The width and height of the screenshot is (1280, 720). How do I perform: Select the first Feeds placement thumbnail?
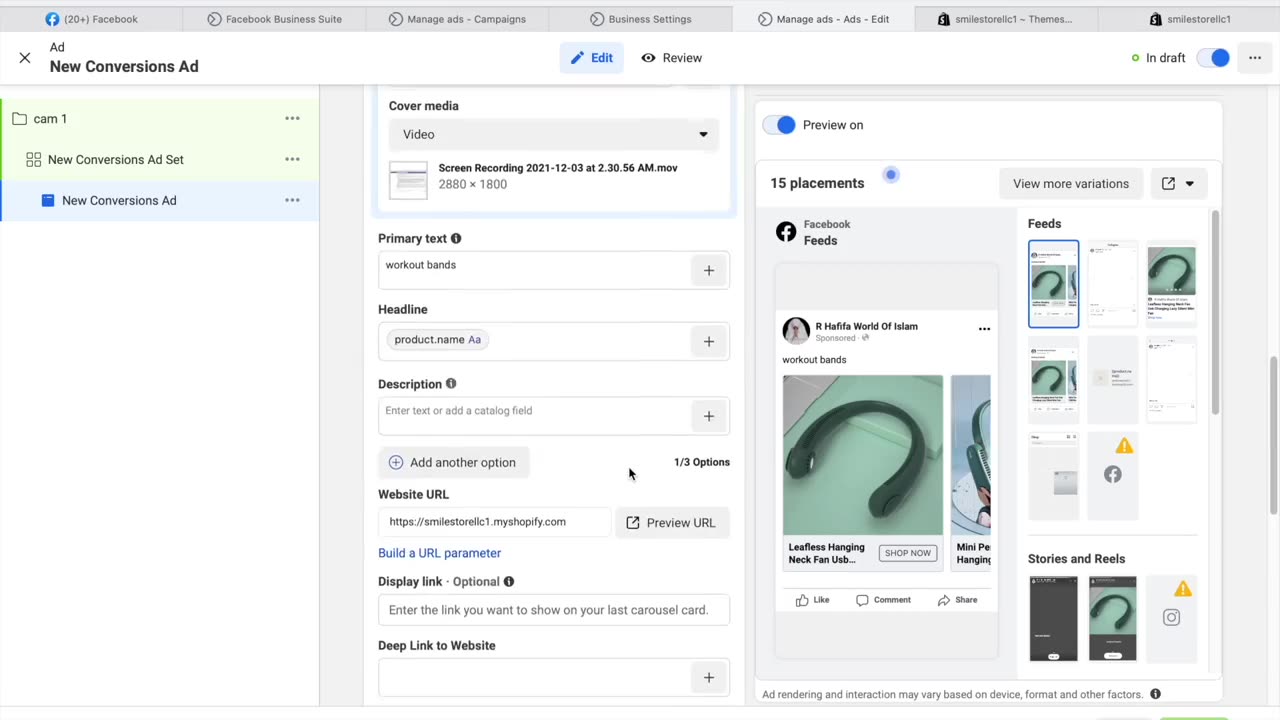click(x=1054, y=284)
